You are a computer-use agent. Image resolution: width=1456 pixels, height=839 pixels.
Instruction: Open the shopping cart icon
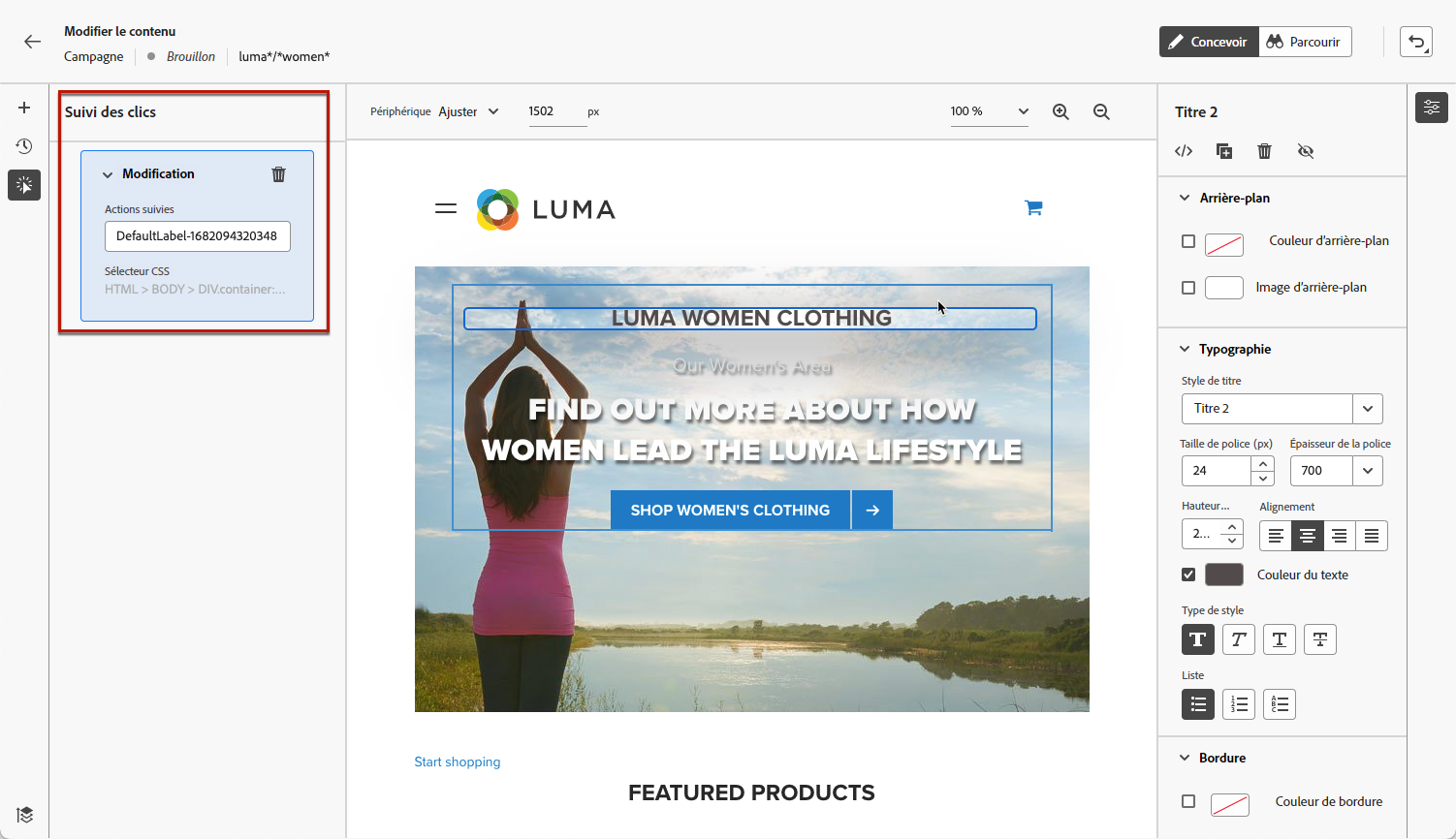point(1033,207)
